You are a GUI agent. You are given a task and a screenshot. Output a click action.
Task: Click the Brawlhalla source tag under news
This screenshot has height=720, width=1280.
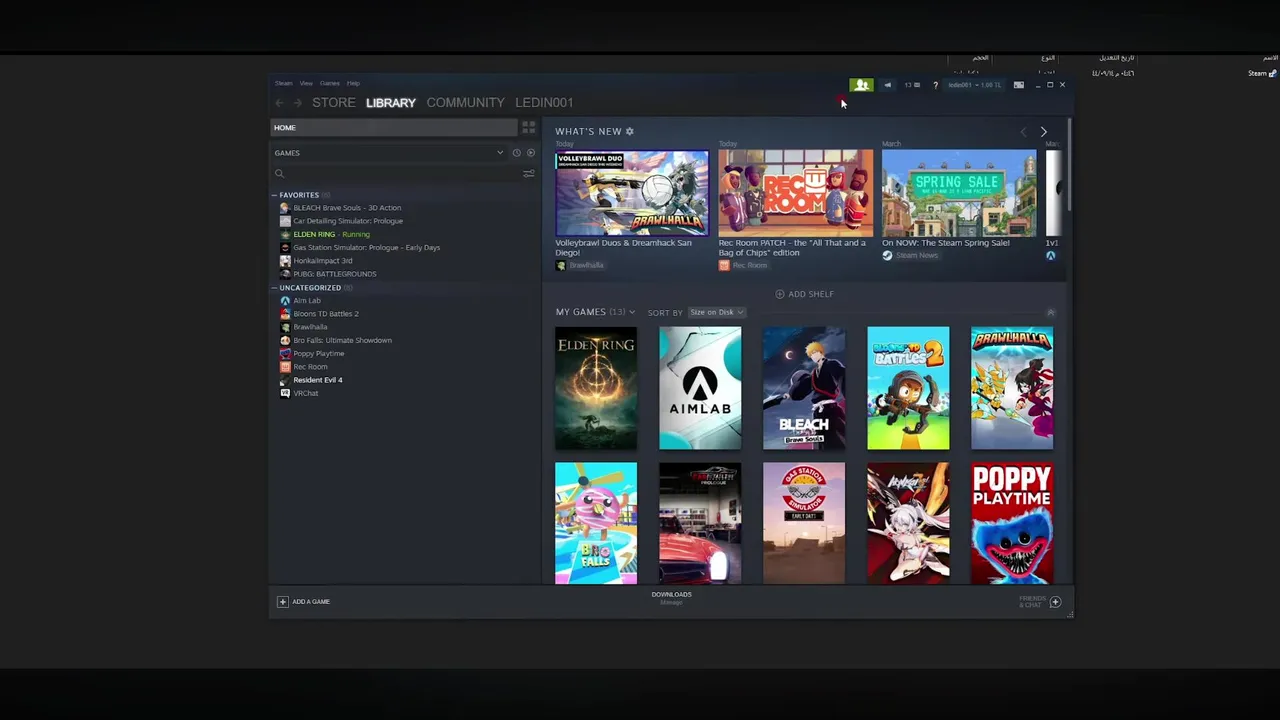pos(586,266)
